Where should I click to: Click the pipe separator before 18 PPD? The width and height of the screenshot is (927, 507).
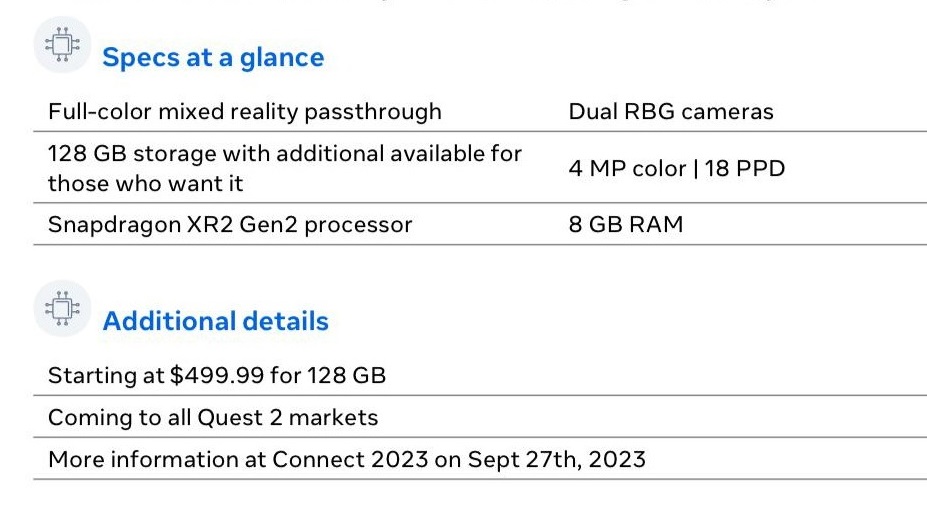click(x=696, y=168)
